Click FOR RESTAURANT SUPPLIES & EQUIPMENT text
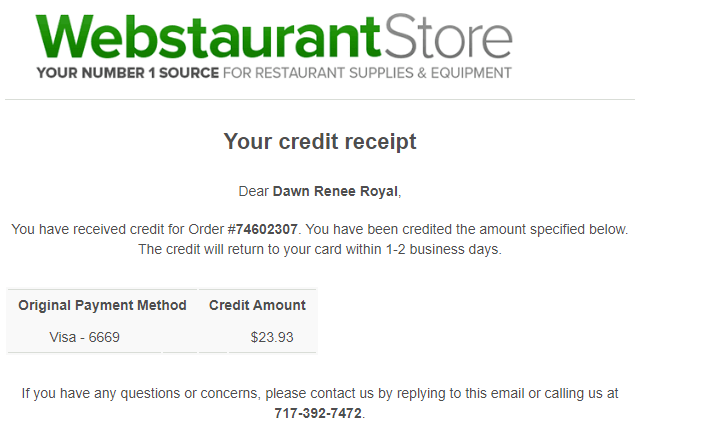This screenshot has width=725, height=442. pyautogui.click(x=367, y=73)
